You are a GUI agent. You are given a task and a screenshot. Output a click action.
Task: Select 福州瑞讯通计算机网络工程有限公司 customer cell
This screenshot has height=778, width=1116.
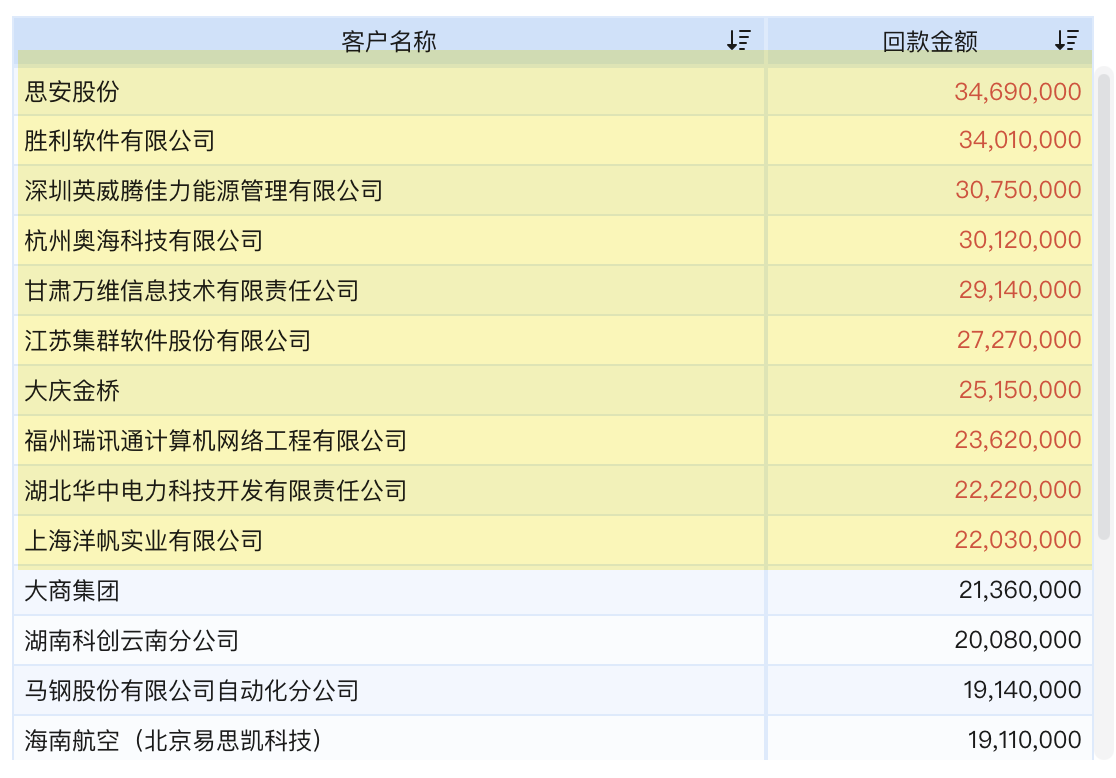(389, 440)
